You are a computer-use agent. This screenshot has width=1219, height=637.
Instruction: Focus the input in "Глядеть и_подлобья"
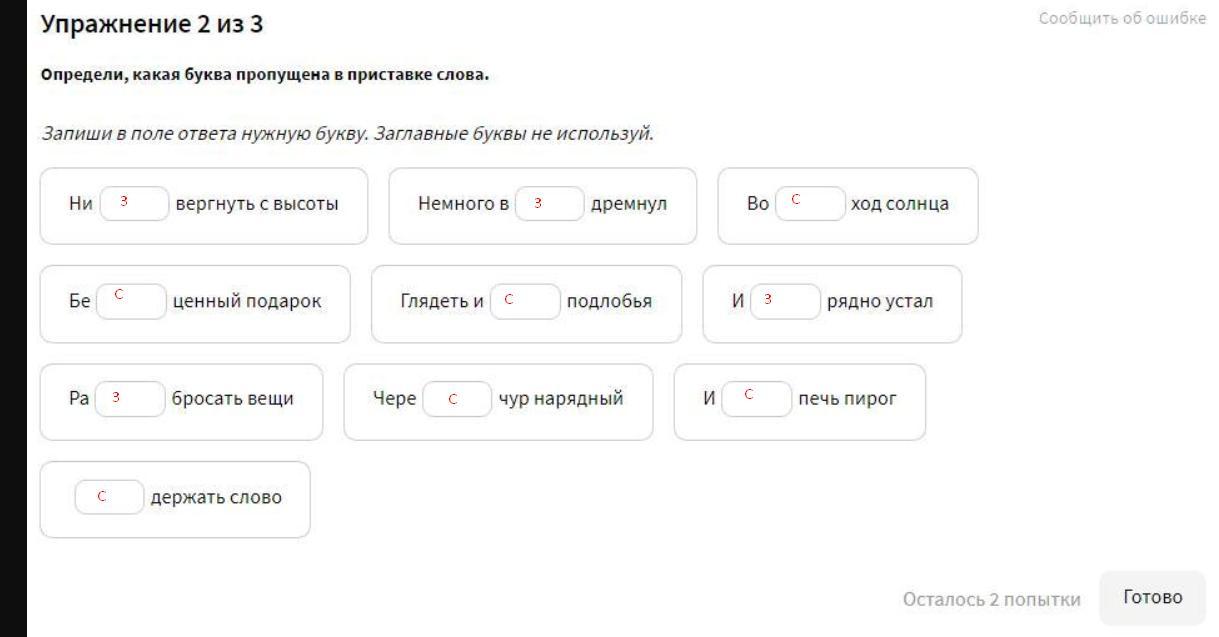[x=525, y=302]
